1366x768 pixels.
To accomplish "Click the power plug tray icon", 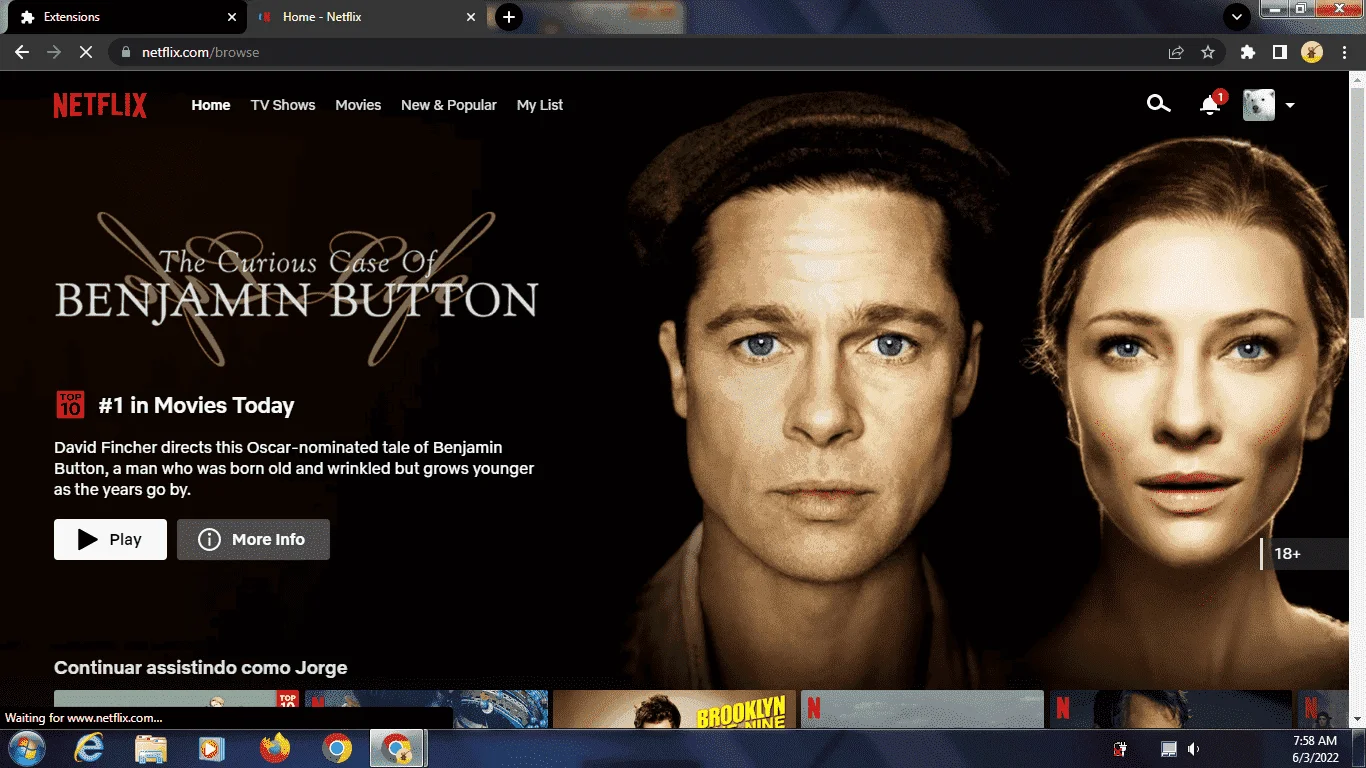I will 1121,749.
